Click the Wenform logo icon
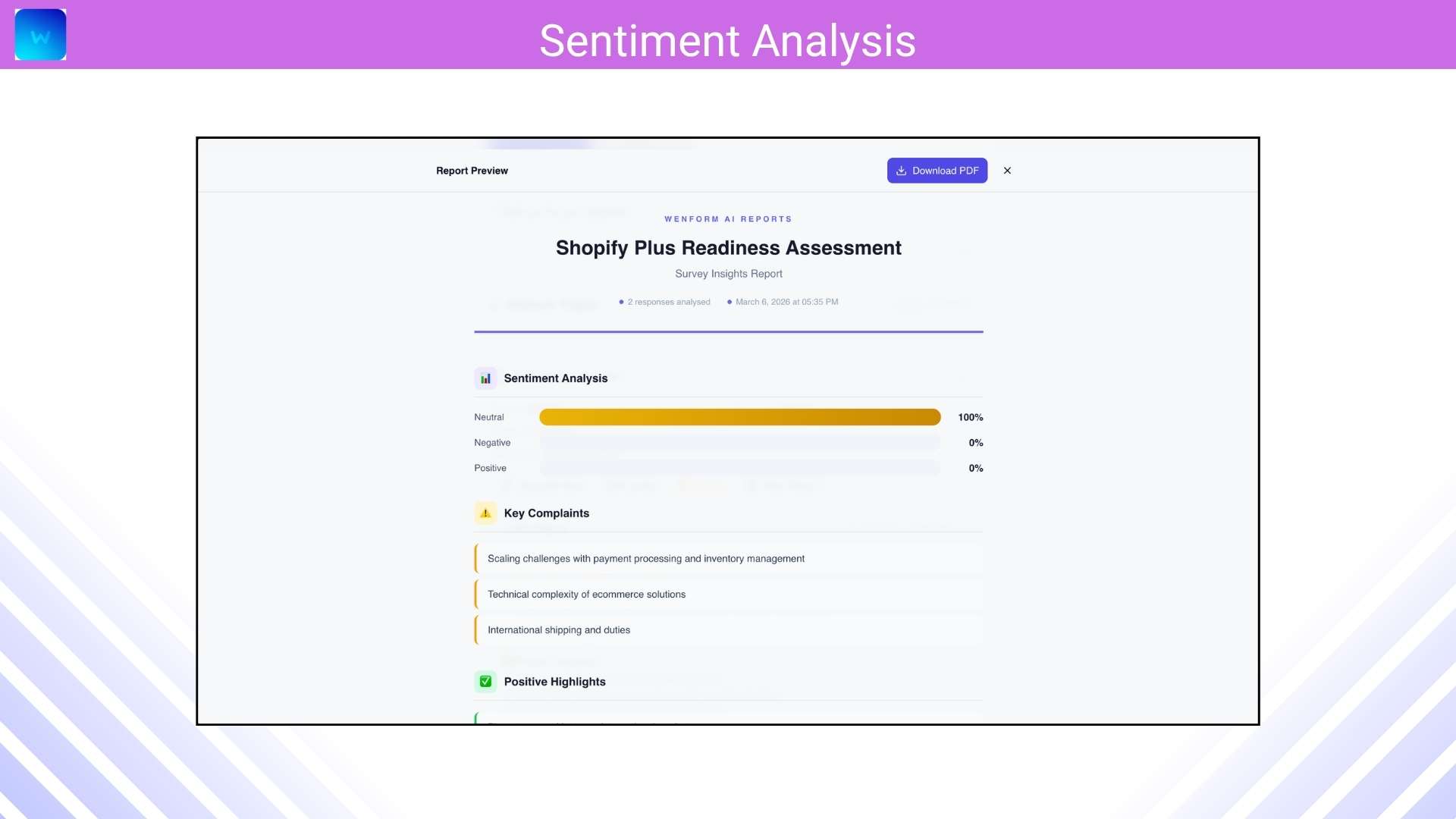The width and height of the screenshot is (1456, 819). (x=40, y=34)
